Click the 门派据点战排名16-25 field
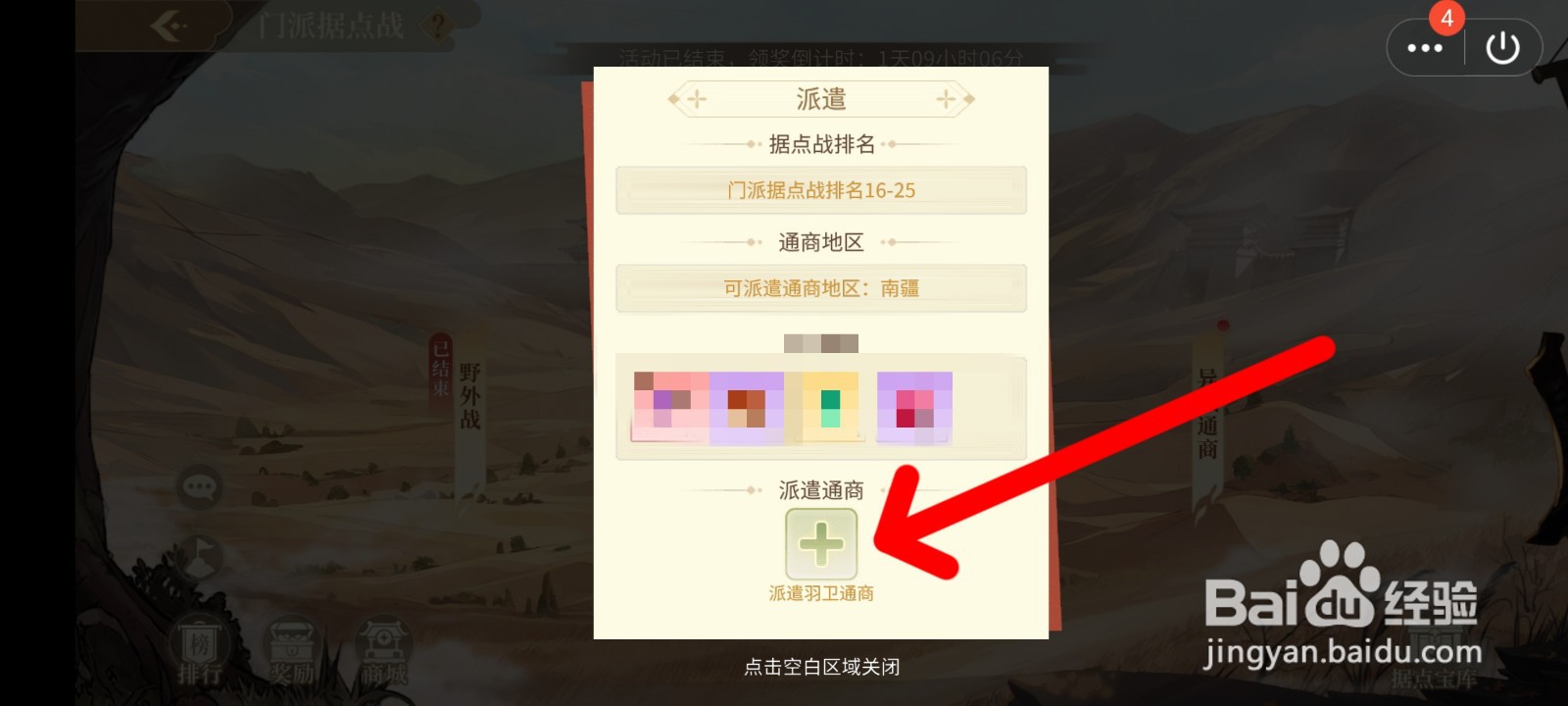Image resolution: width=1568 pixels, height=706 pixels. click(x=821, y=190)
